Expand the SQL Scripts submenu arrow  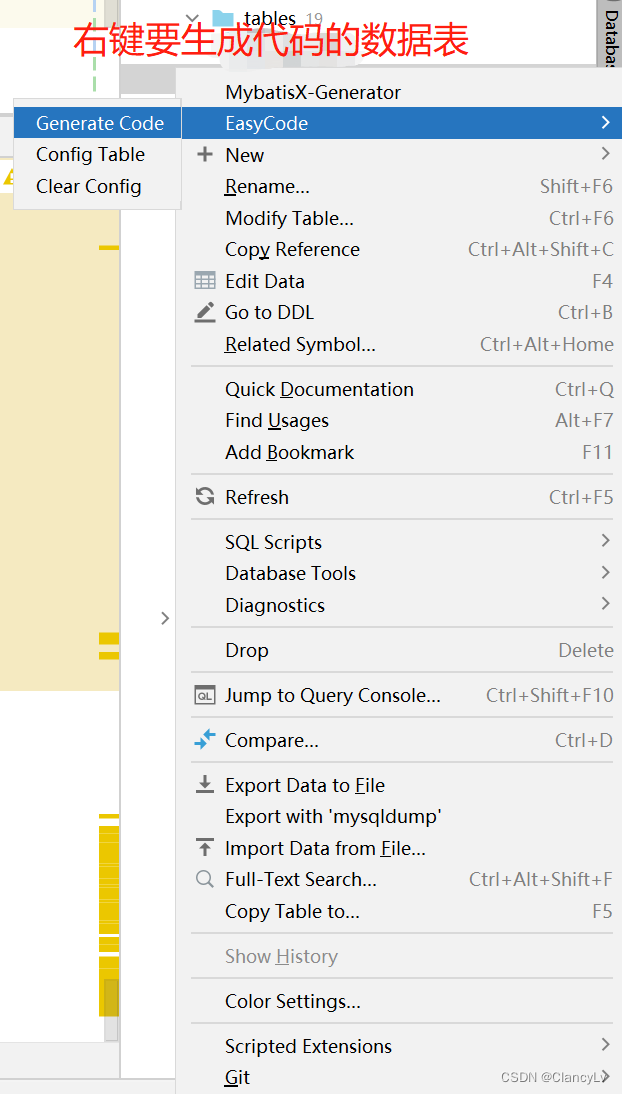pyautogui.click(x=605, y=541)
